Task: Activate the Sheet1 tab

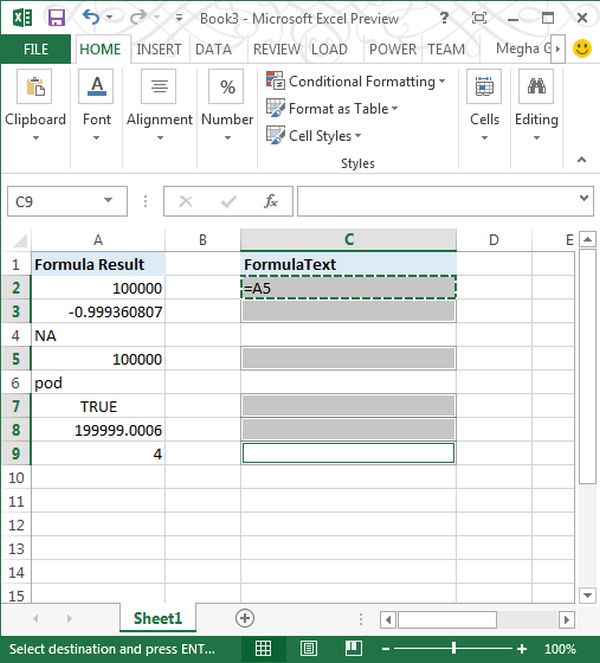Action: [158, 618]
